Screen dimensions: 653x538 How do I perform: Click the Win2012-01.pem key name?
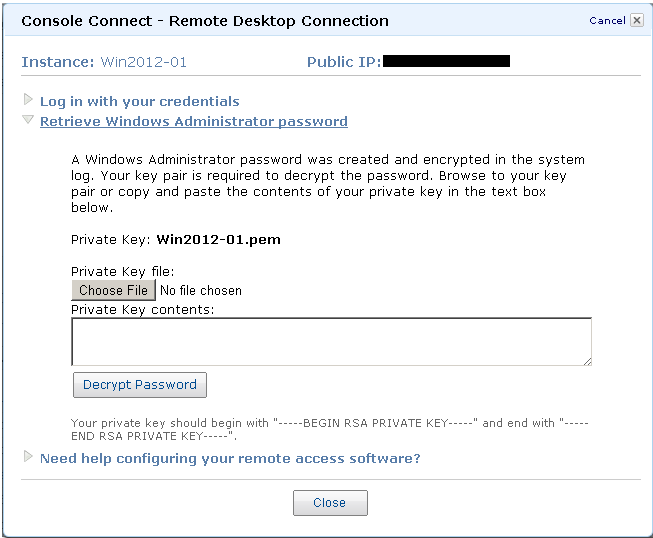[218, 240]
